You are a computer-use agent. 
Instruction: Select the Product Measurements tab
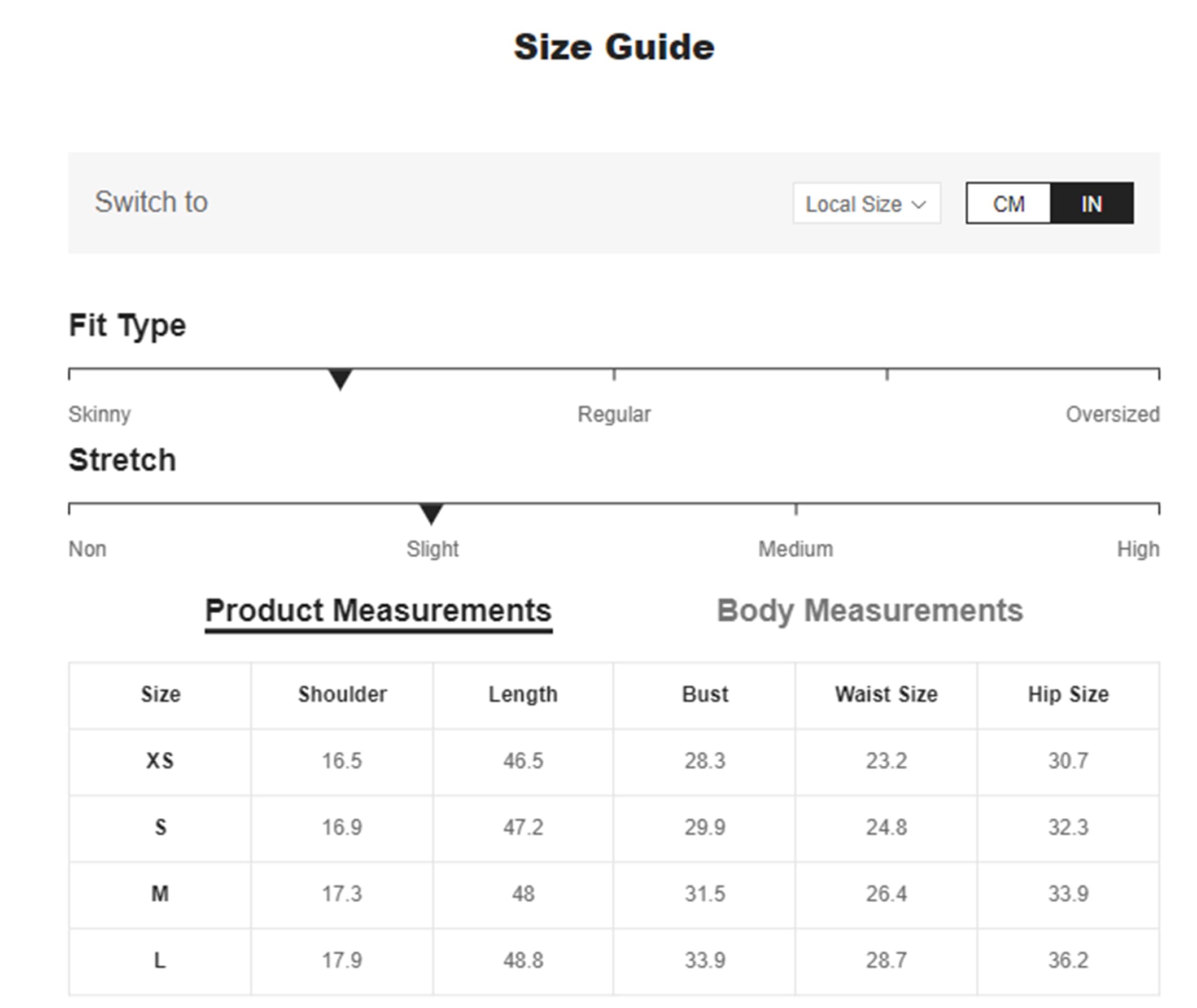378,610
